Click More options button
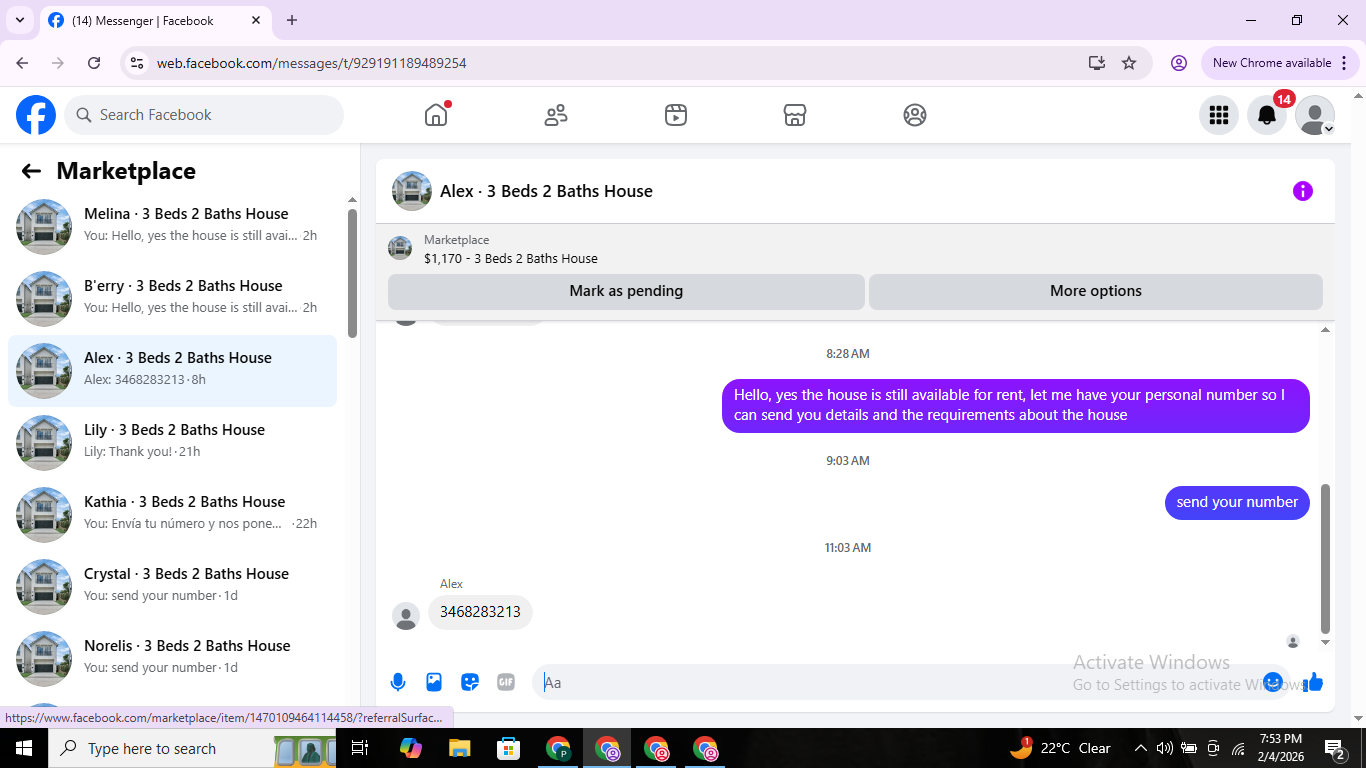 [1096, 291]
